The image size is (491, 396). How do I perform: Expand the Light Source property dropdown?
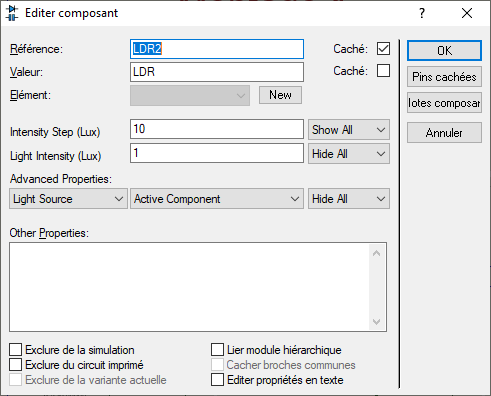[68, 199]
